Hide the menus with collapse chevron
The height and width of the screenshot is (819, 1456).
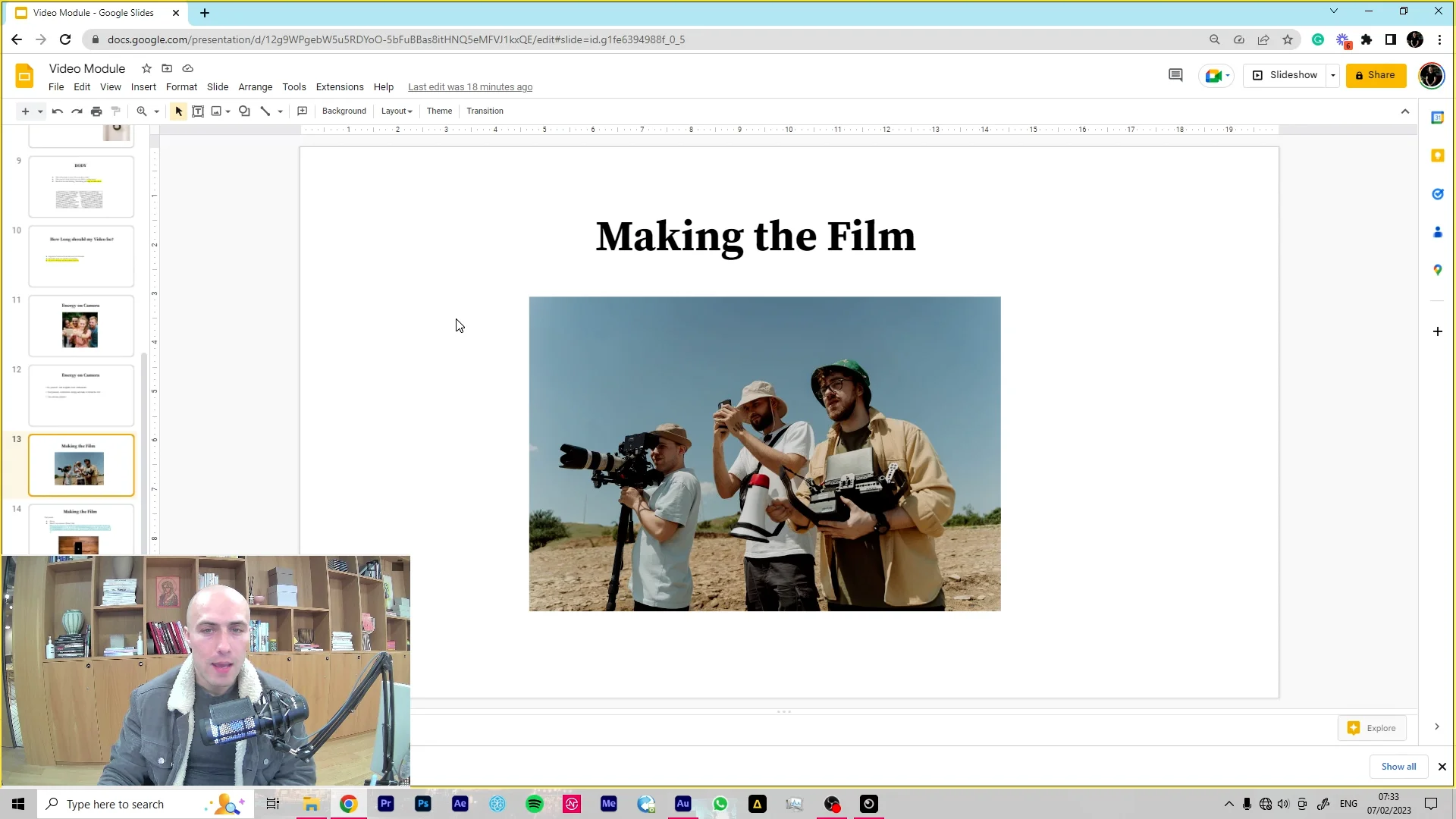point(1404,111)
